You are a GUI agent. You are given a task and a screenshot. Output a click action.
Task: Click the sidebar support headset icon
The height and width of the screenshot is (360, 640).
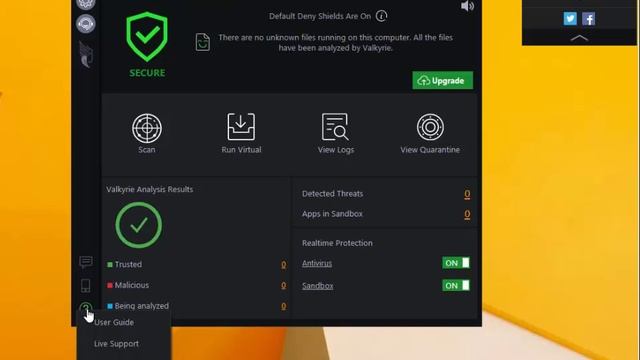(x=86, y=24)
